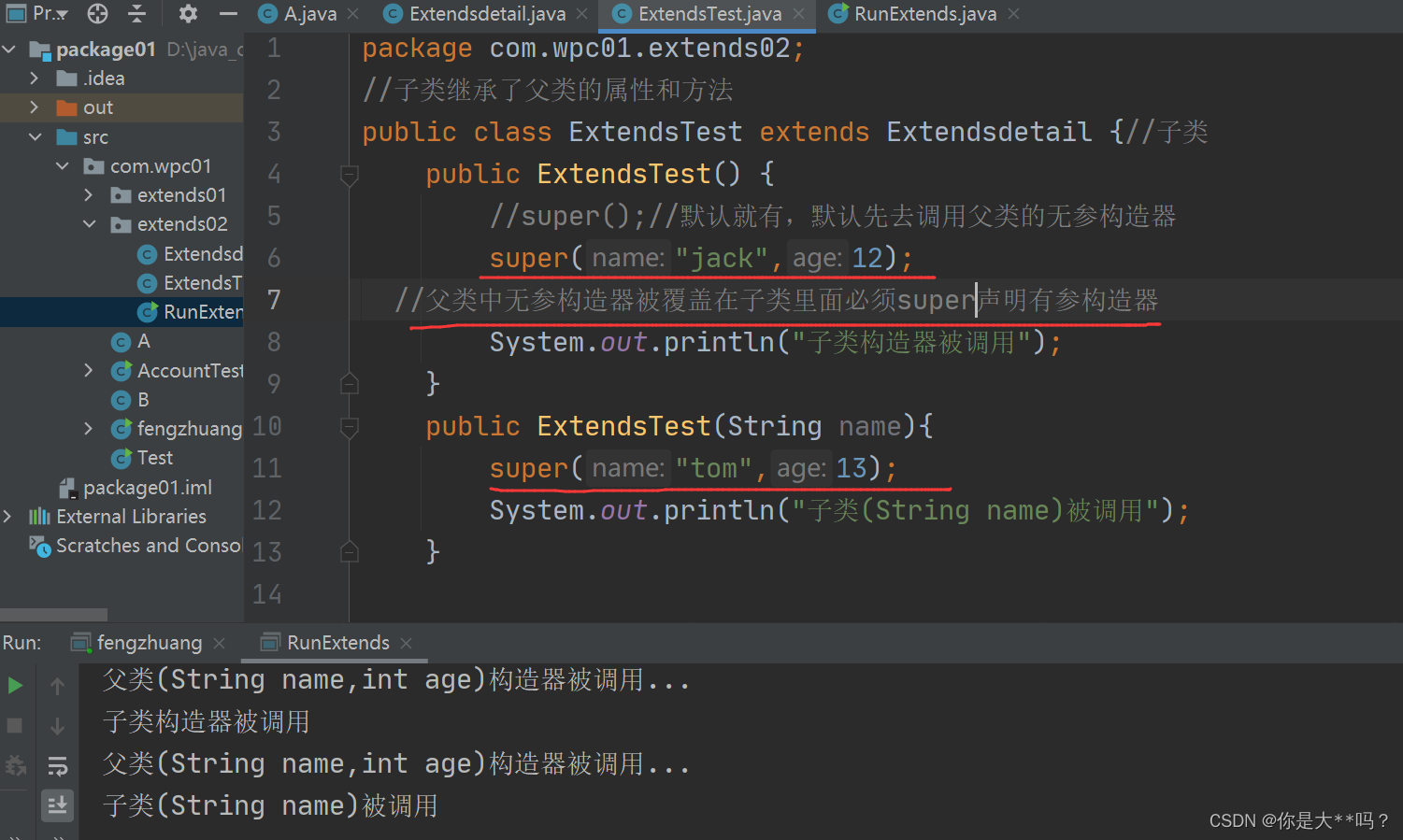Image resolution: width=1403 pixels, height=840 pixels.
Task: Click the down the stack trace arrow
Action: 57,725
